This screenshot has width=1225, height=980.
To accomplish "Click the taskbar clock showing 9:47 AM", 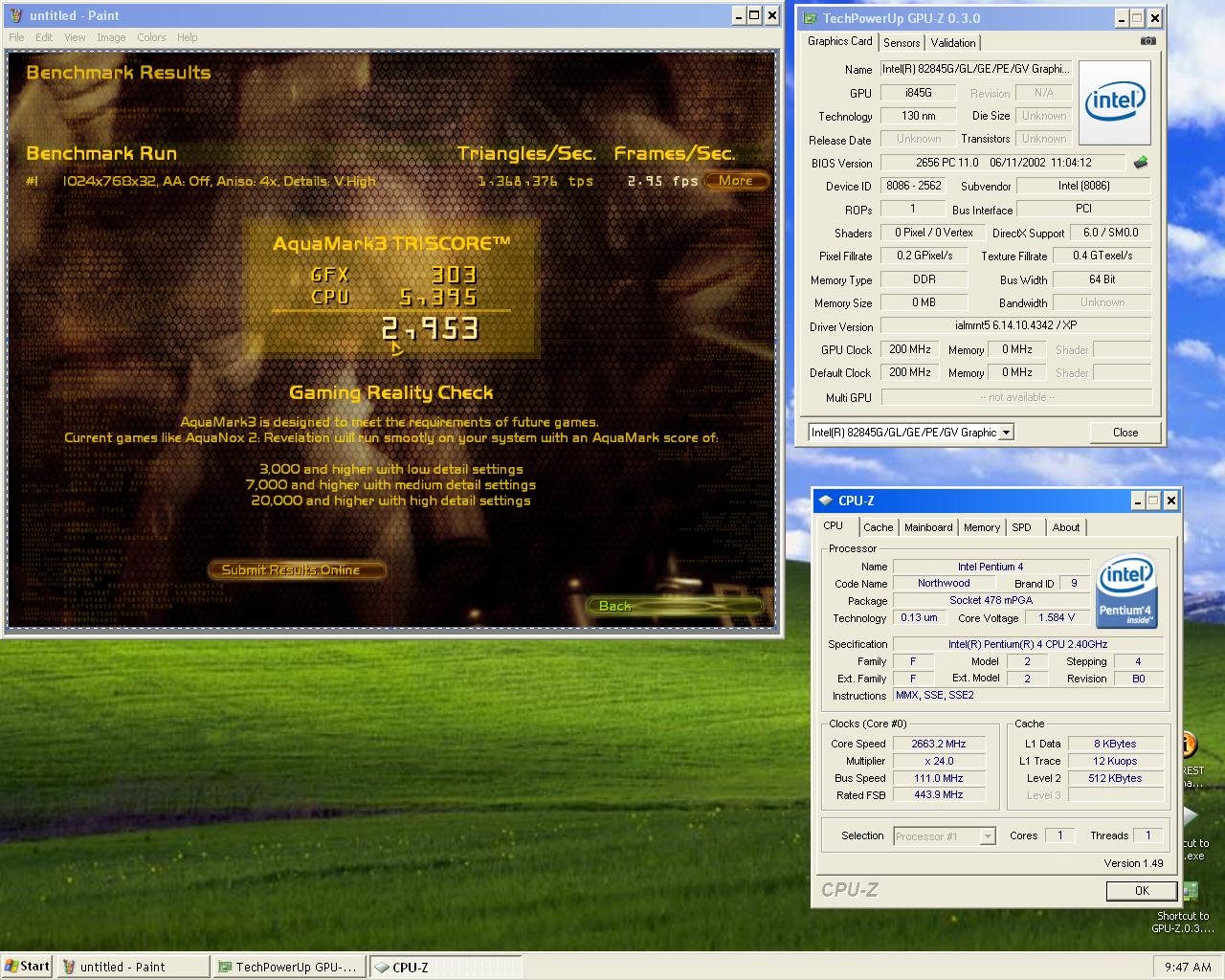I will pyautogui.click(x=1188, y=967).
